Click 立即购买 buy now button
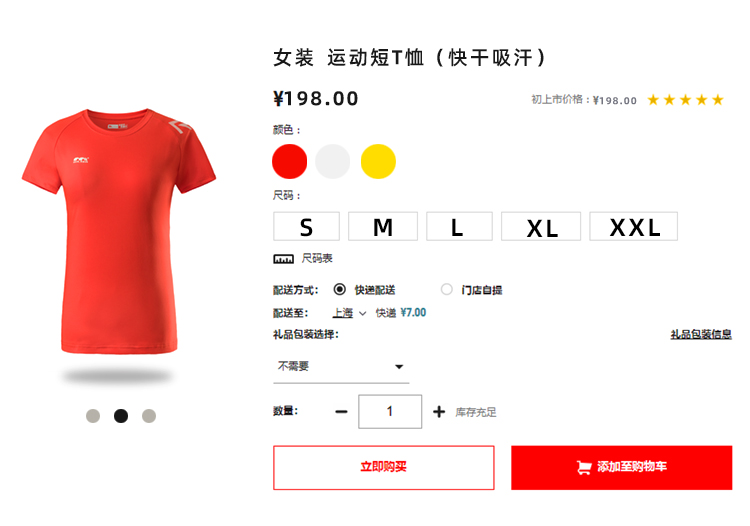 click(x=384, y=468)
